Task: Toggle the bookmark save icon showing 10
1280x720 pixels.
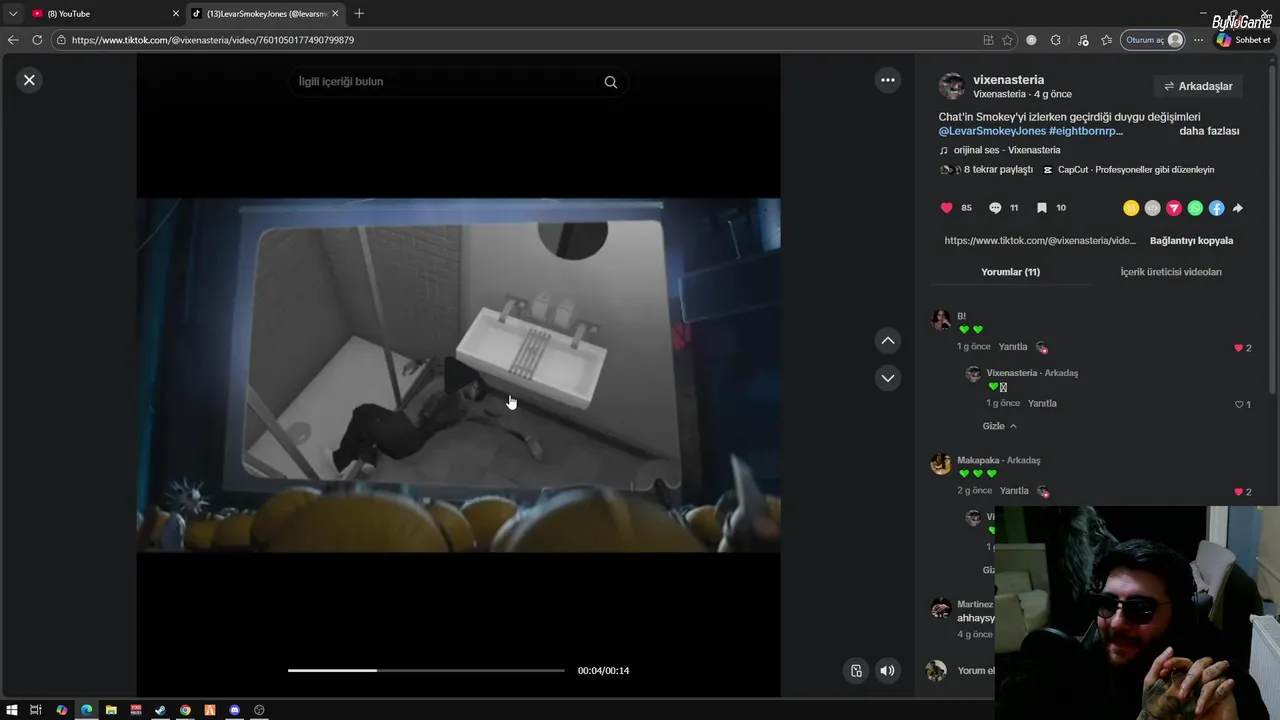Action: tap(1041, 208)
